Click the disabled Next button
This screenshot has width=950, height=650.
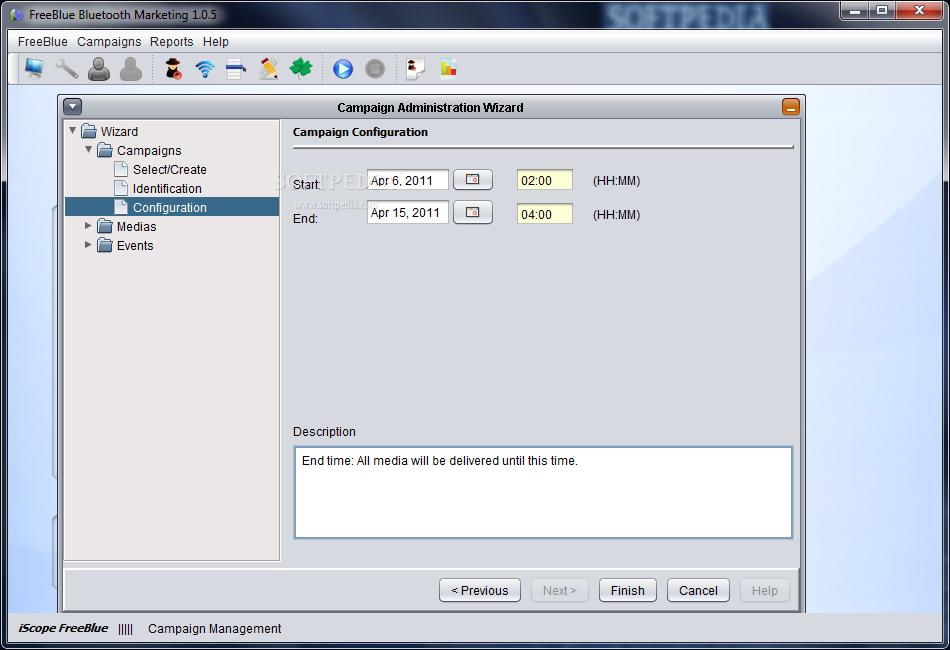click(x=560, y=590)
